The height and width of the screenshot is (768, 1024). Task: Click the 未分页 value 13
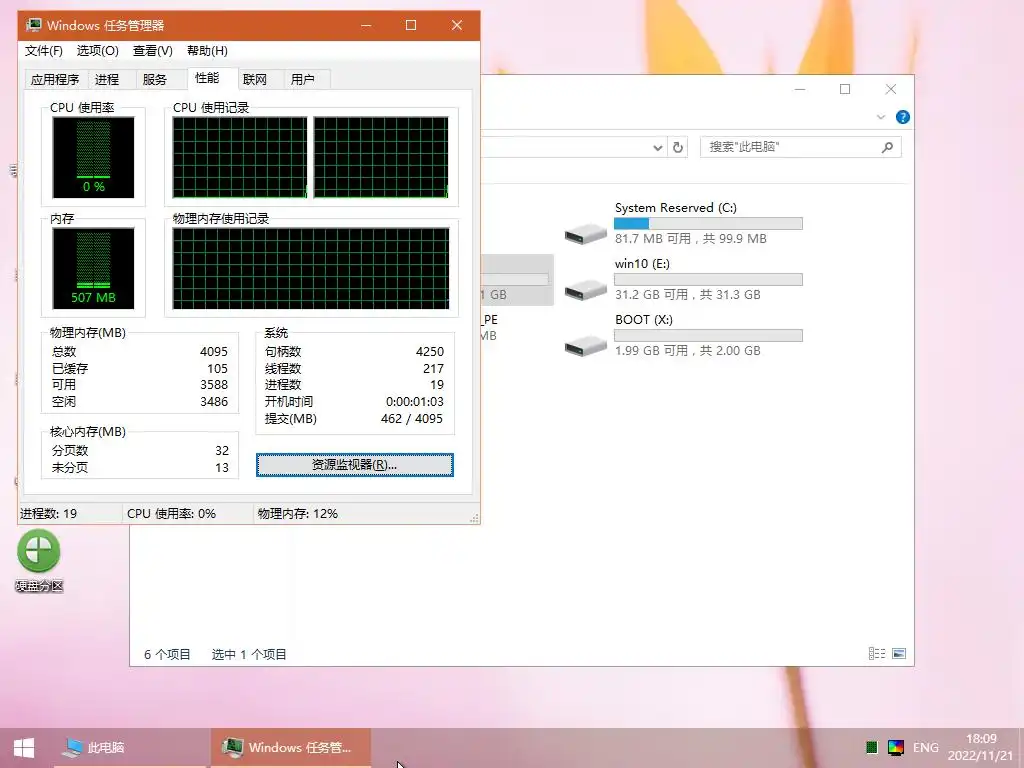[222, 468]
